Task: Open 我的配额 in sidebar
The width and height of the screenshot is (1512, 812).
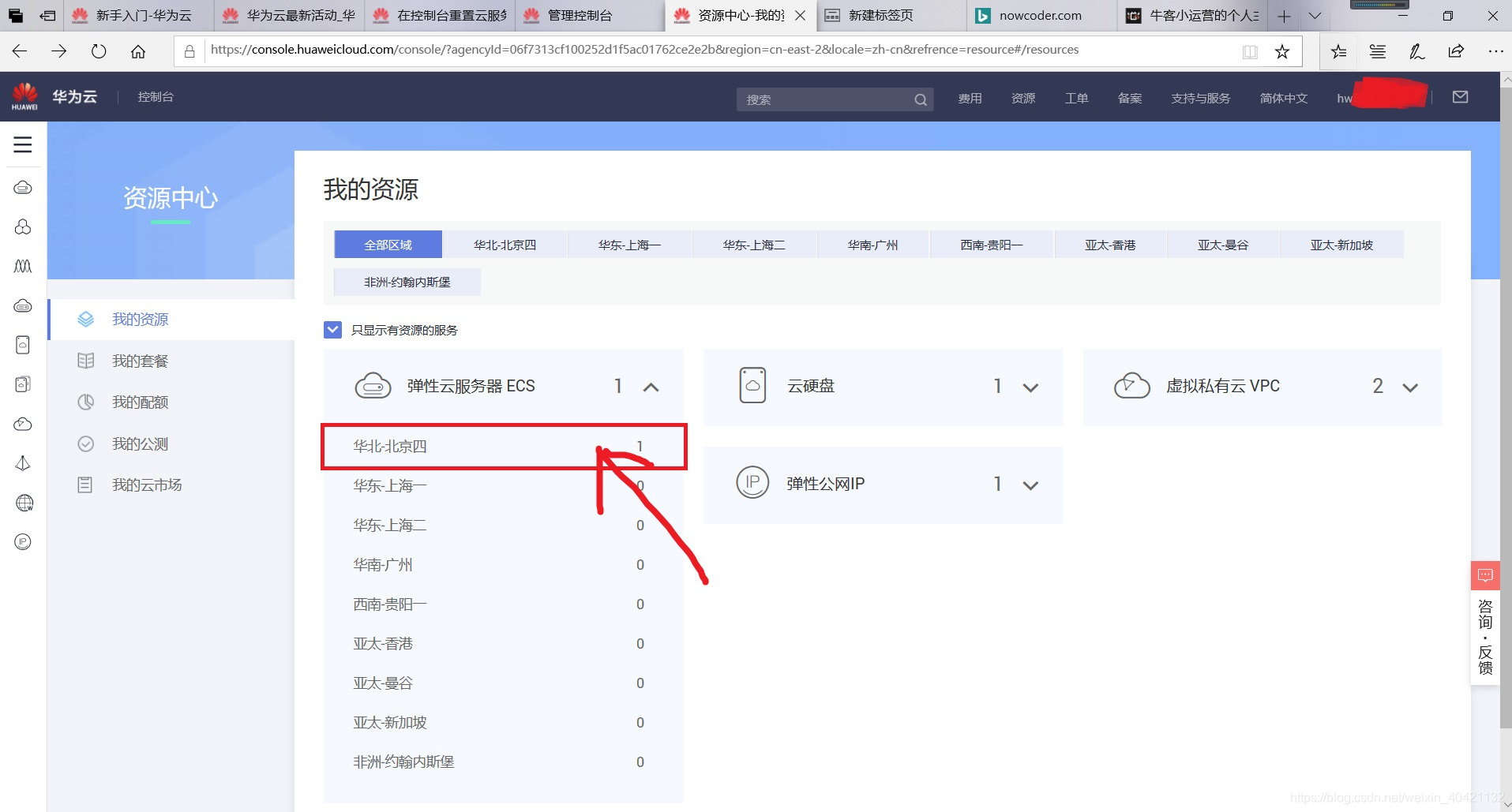Action: [x=141, y=402]
